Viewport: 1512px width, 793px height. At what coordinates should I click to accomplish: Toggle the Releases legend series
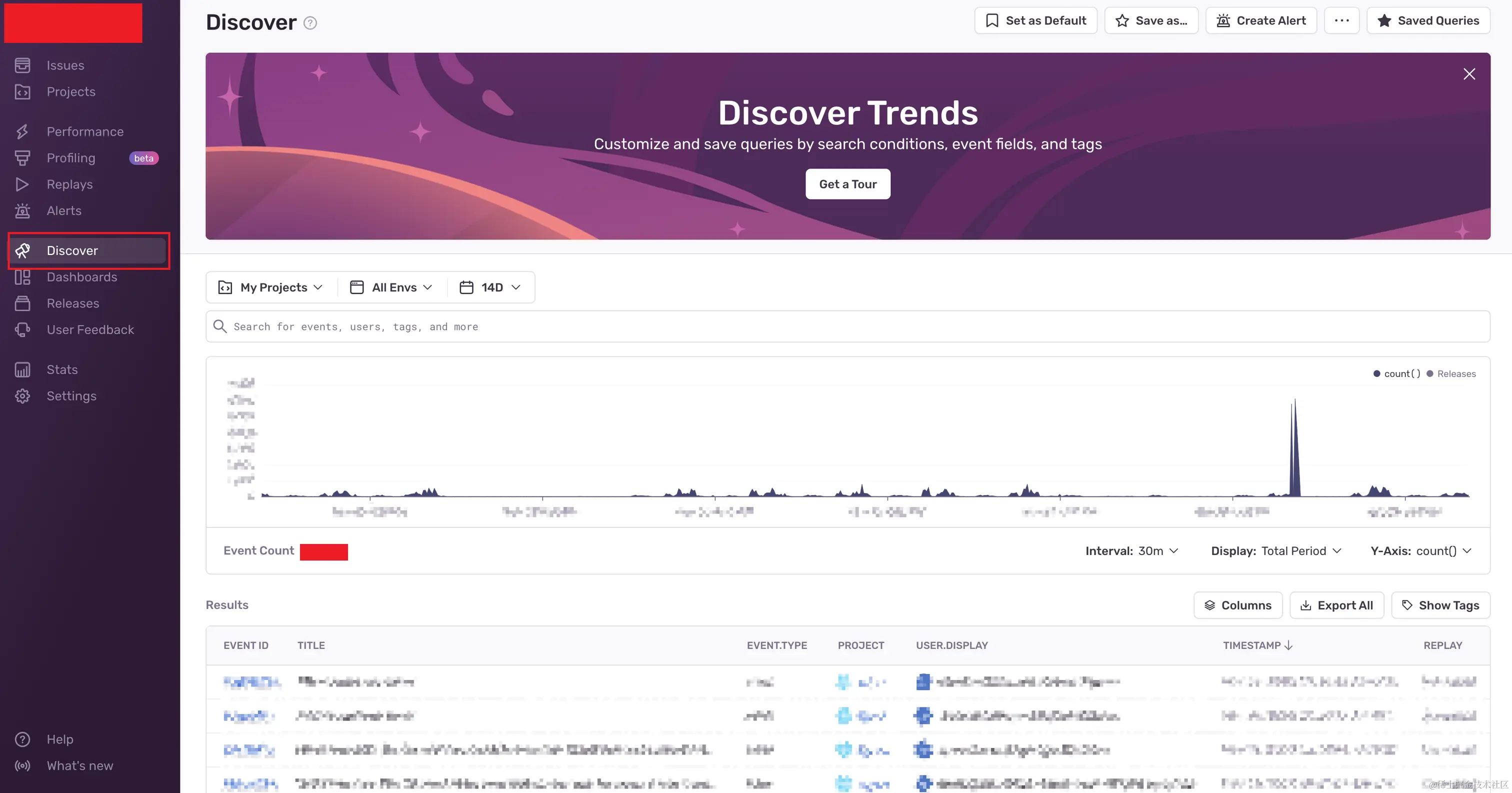[x=1455, y=374]
